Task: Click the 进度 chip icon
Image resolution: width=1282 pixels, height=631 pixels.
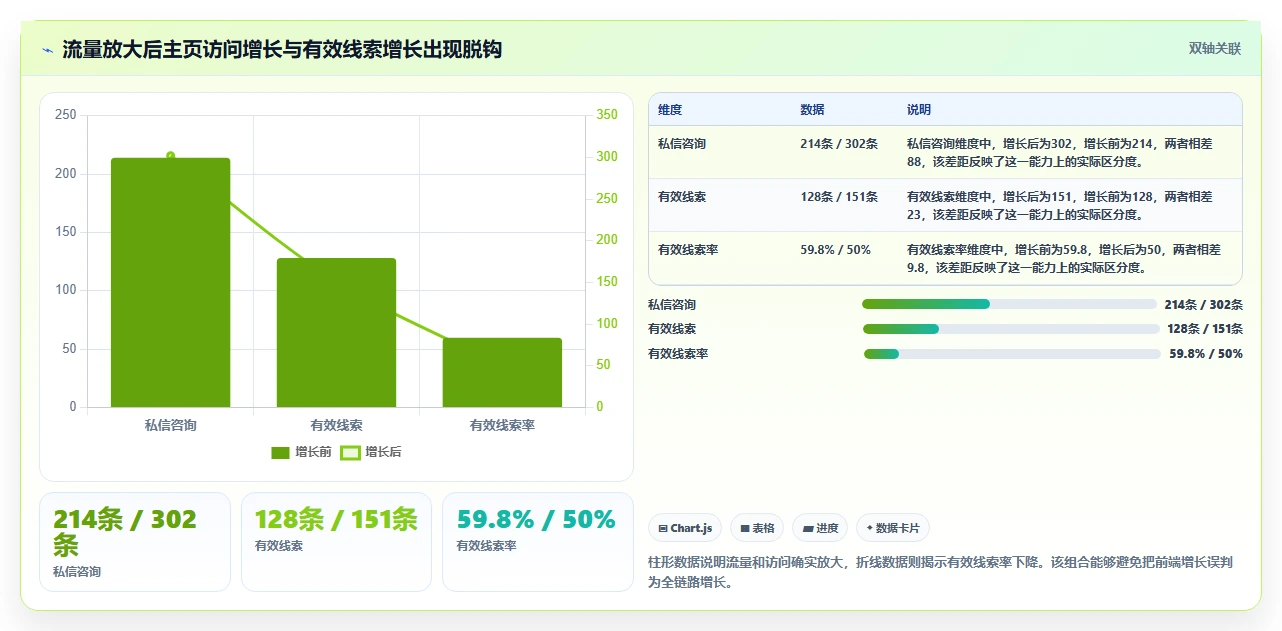Action: click(x=808, y=528)
